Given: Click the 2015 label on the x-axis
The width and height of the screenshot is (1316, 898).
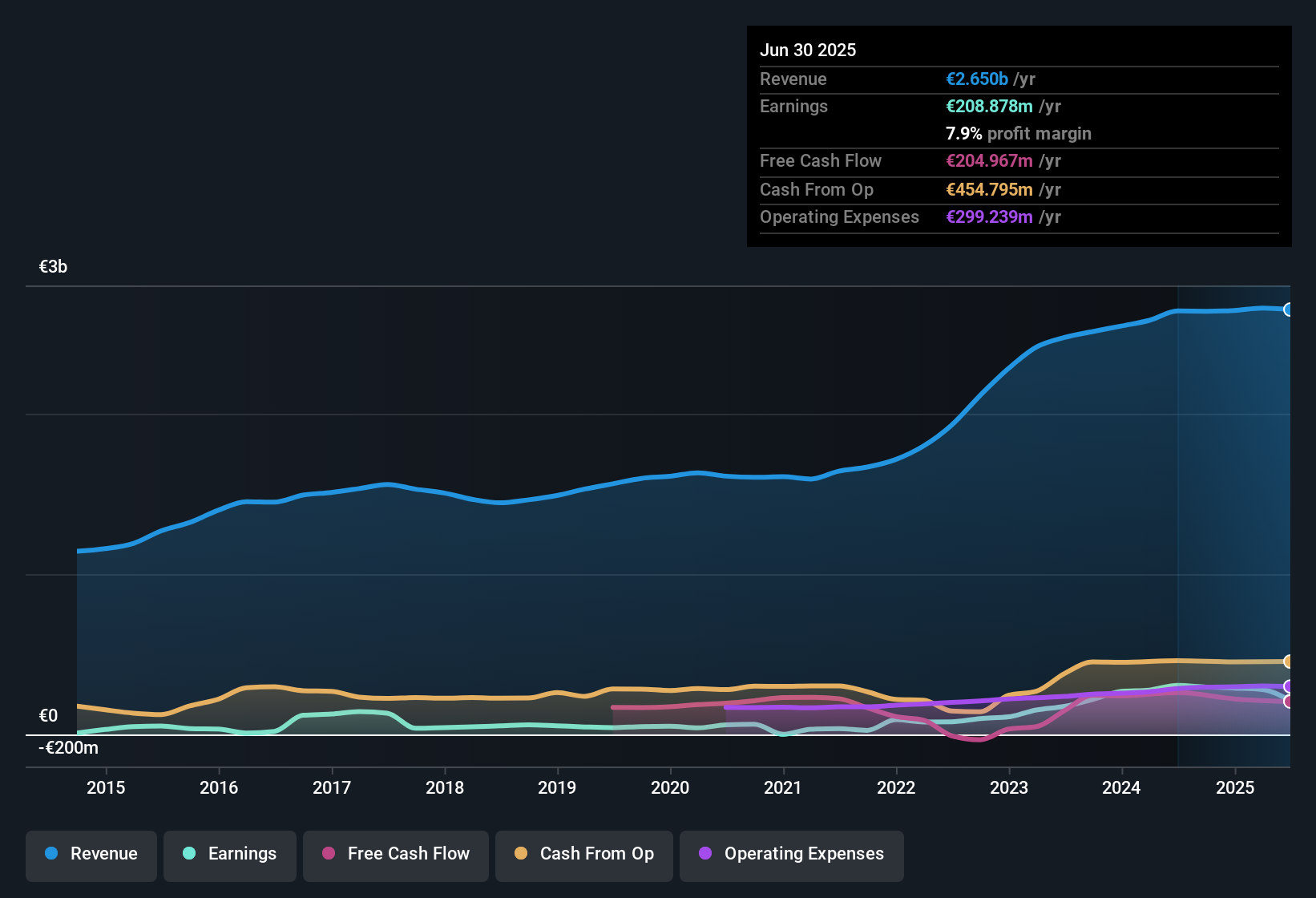Looking at the screenshot, I should [x=106, y=787].
